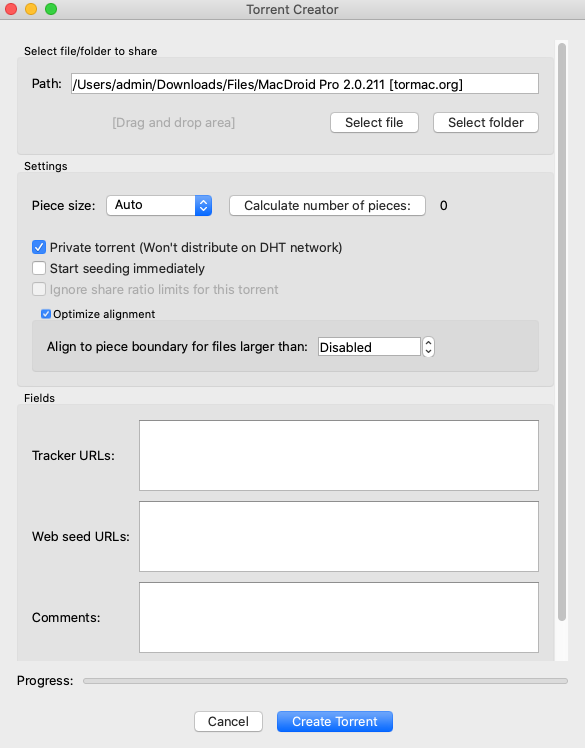
Task: Click the Path text field
Action: click(305, 84)
